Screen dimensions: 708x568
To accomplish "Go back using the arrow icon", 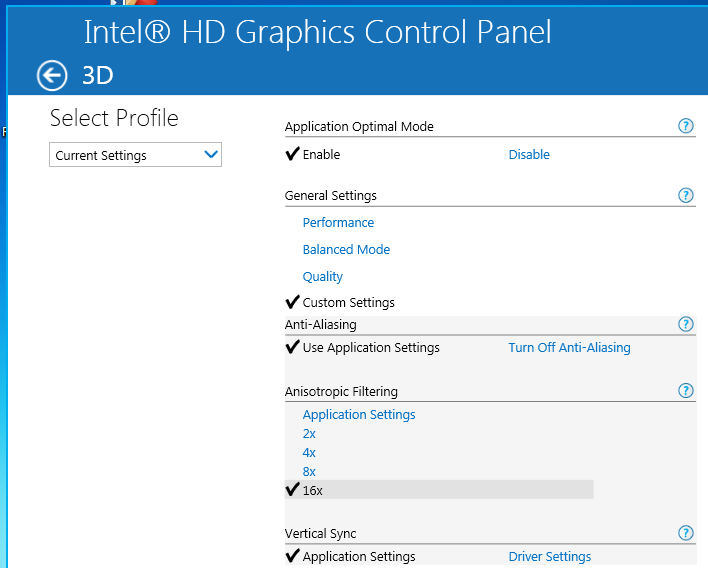I will click(x=52, y=75).
